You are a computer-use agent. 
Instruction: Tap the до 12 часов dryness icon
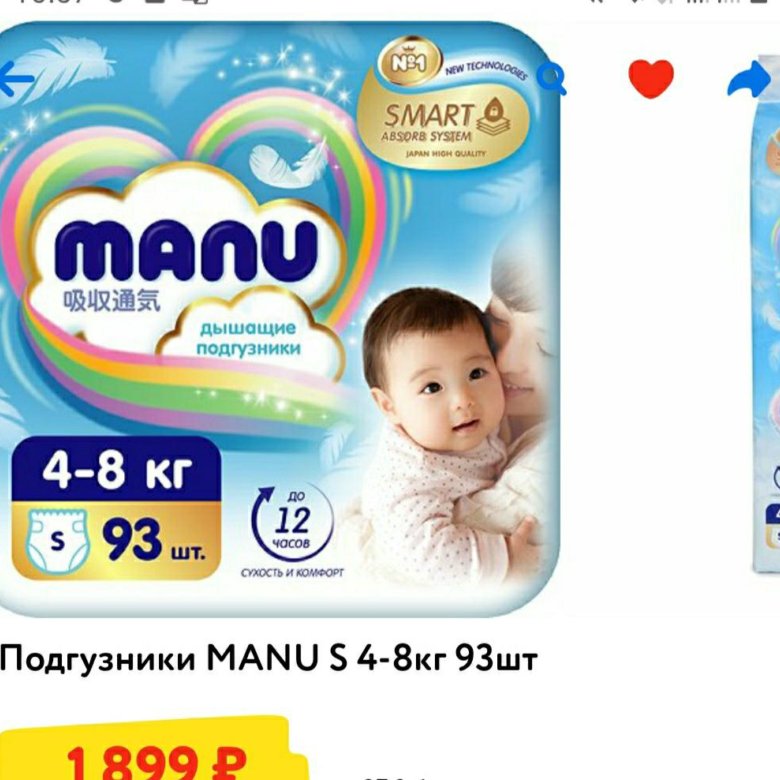coord(292,521)
